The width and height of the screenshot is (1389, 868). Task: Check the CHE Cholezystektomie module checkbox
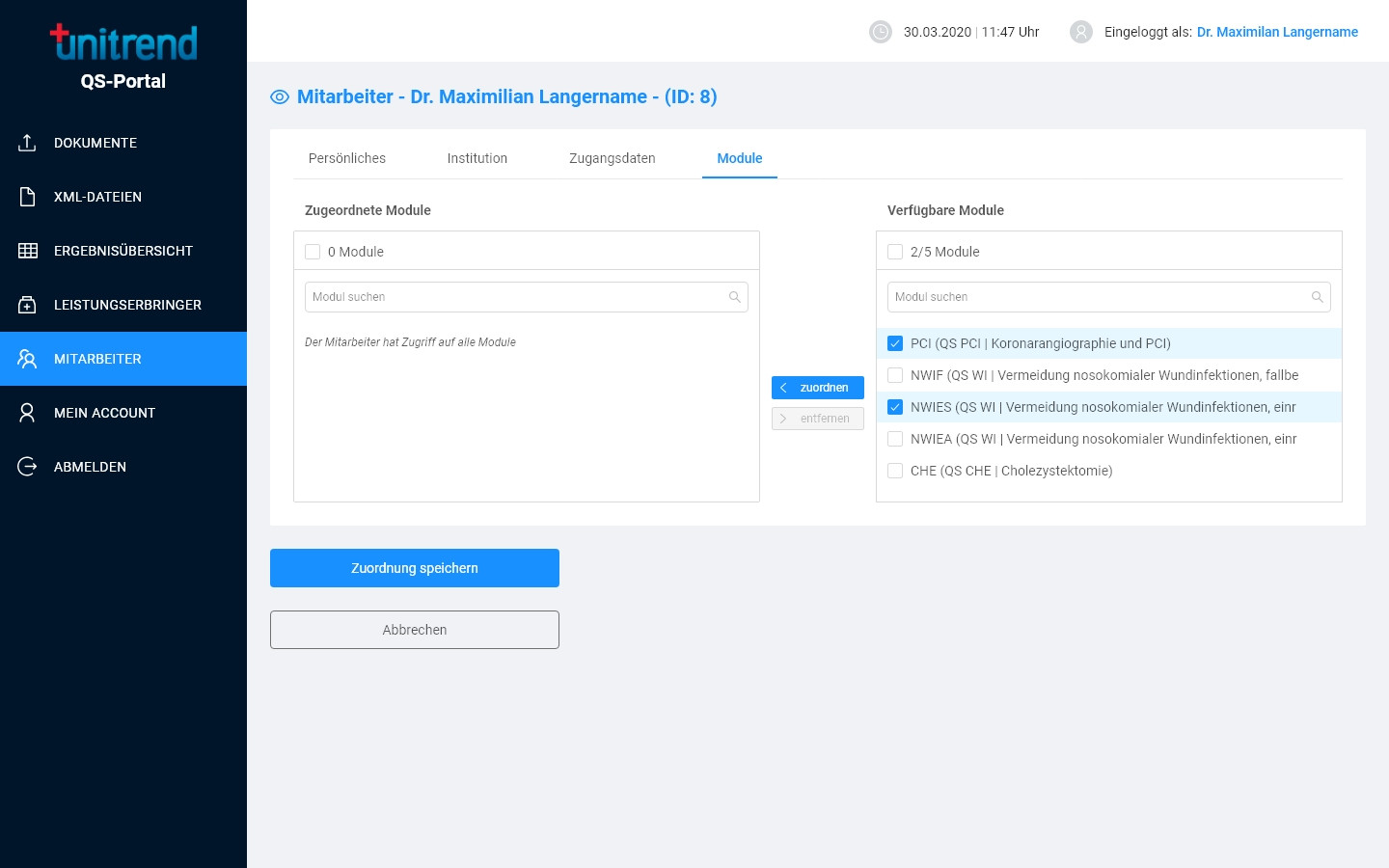point(895,471)
